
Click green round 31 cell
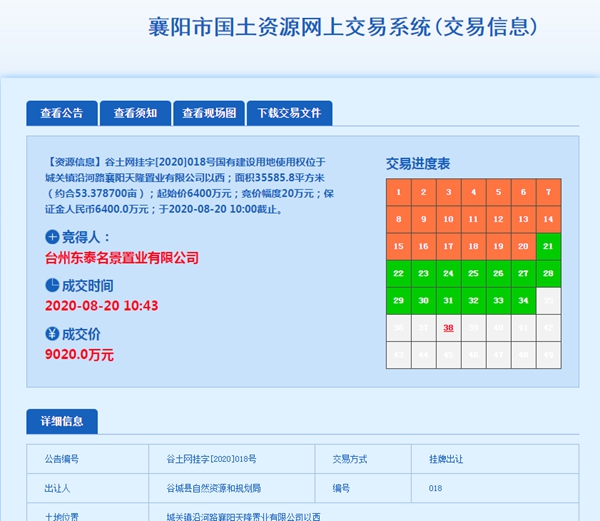448,301
